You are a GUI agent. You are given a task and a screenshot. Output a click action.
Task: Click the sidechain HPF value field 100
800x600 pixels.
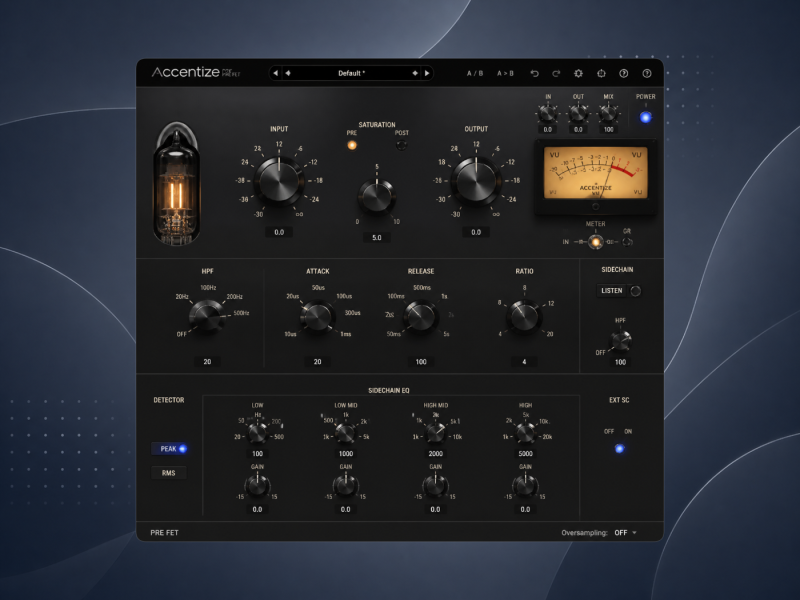620,362
